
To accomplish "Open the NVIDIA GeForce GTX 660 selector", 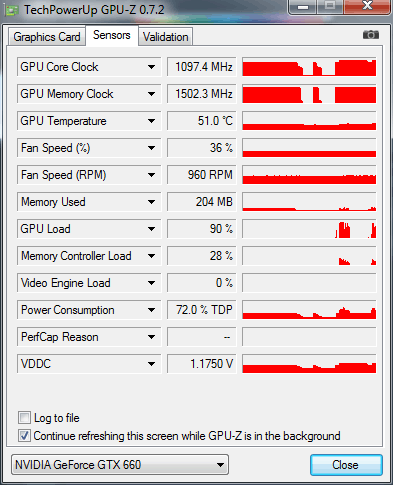I will pos(120,464).
